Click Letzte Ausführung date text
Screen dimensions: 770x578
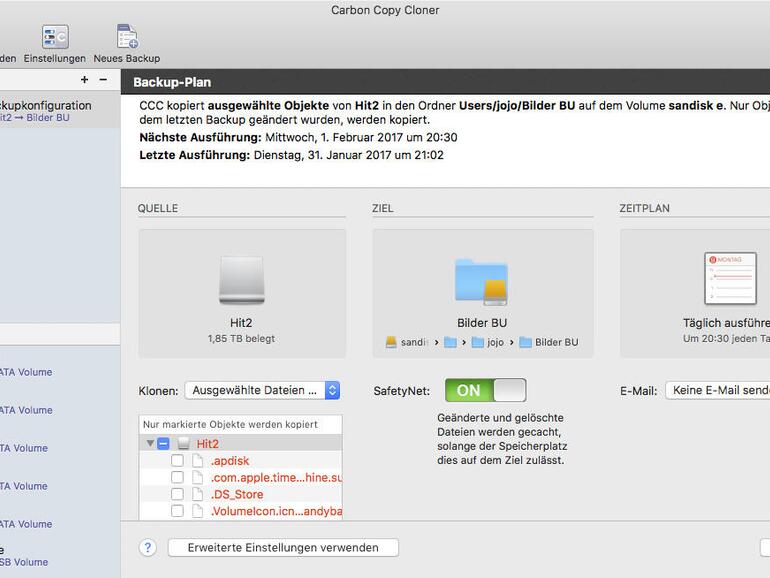click(349, 155)
